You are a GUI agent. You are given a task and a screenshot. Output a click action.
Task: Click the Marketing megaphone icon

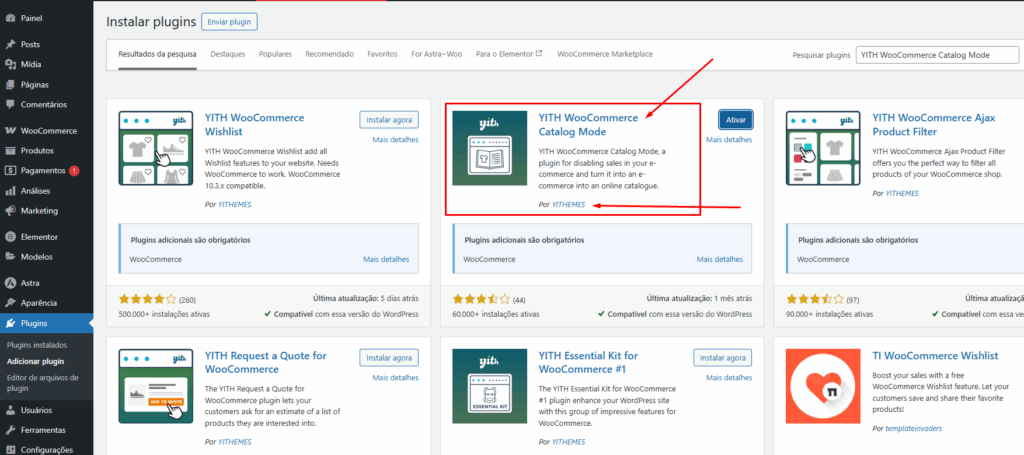(10, 210)
